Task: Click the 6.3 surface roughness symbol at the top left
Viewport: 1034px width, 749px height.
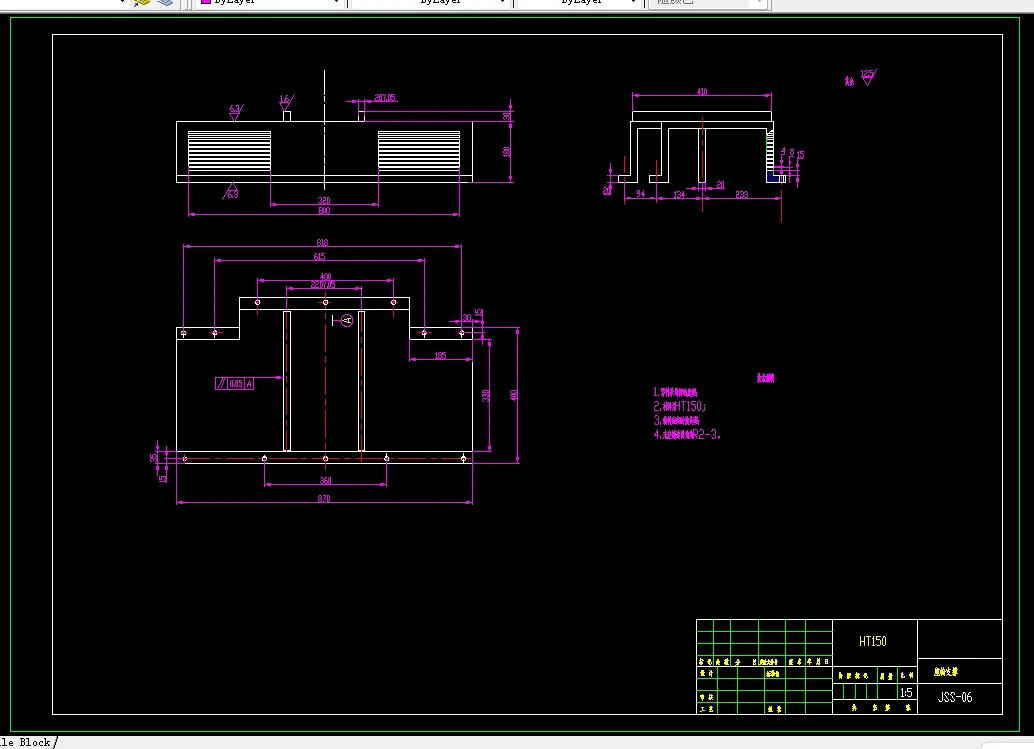Action: [235, 112]
